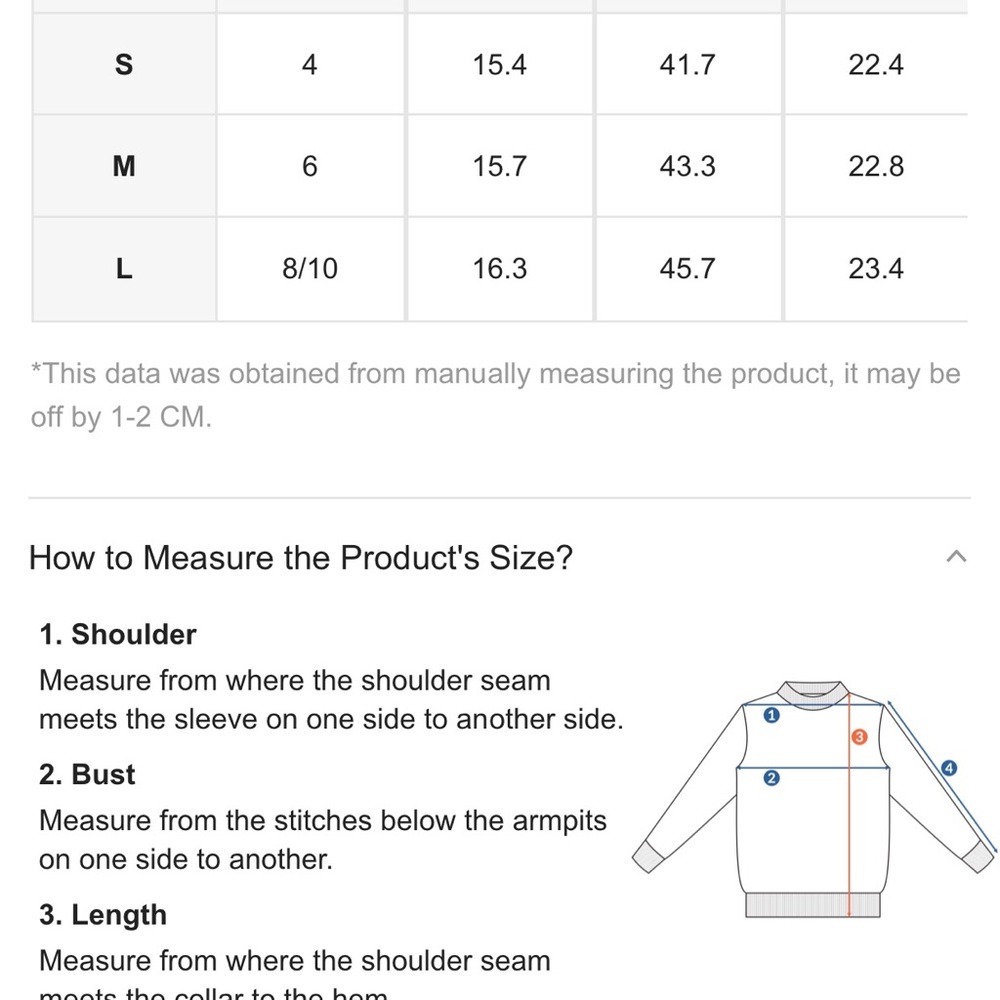Tap the sweater measurement diagram
This screenshot has width=1000, height=1000.
(814, 800)
